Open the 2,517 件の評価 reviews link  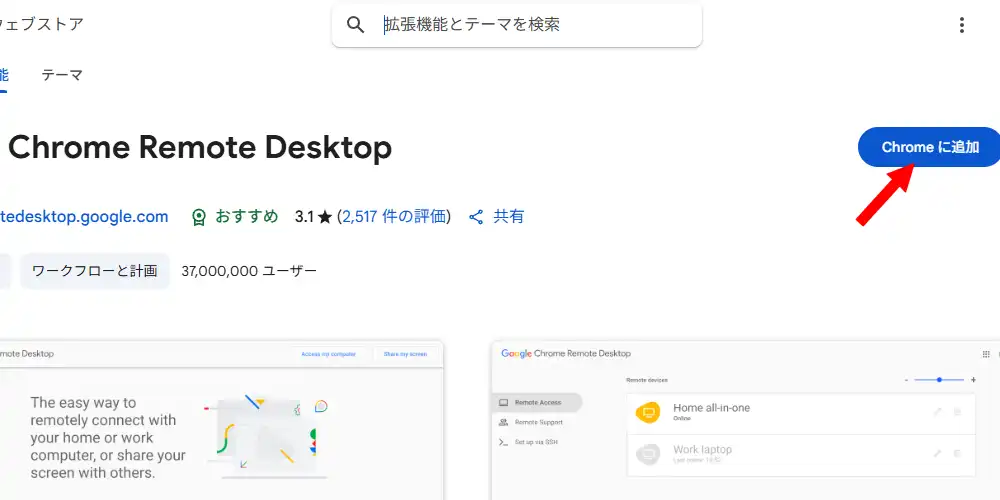click(393, 217)
